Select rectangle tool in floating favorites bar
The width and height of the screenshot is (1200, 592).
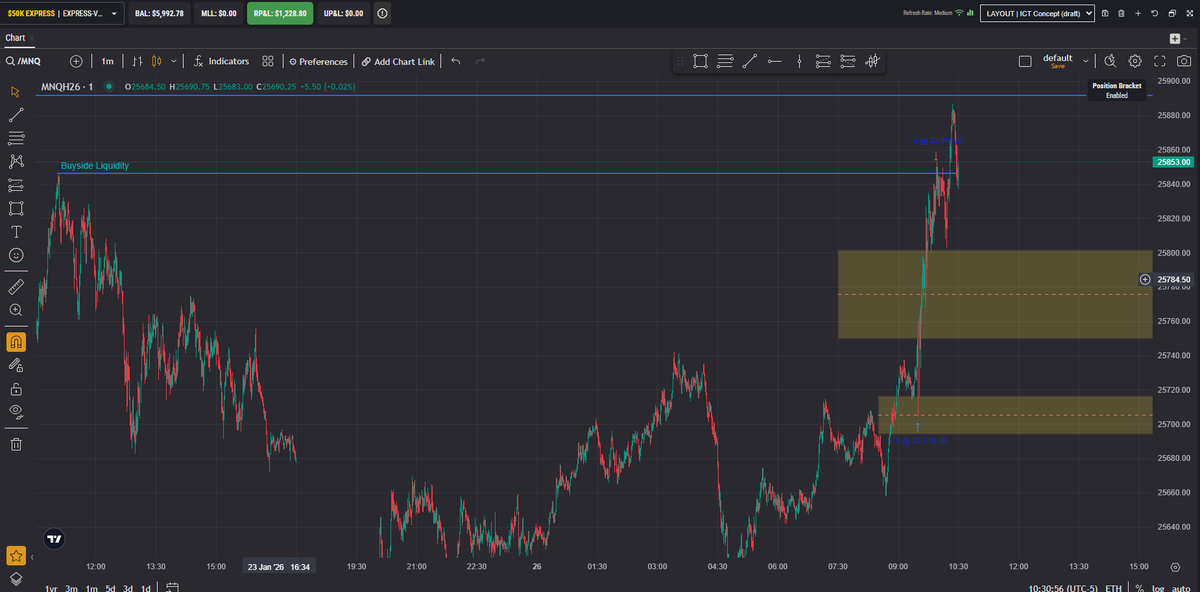pyautogui.click(x=701, y=61)
